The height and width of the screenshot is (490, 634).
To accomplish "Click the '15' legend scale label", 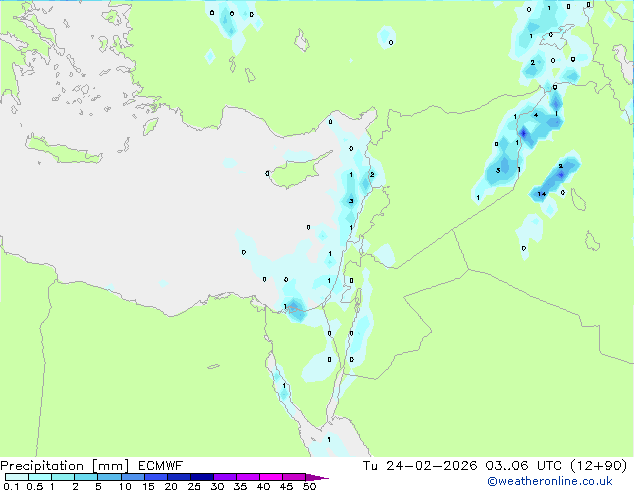I will (148, 486).
